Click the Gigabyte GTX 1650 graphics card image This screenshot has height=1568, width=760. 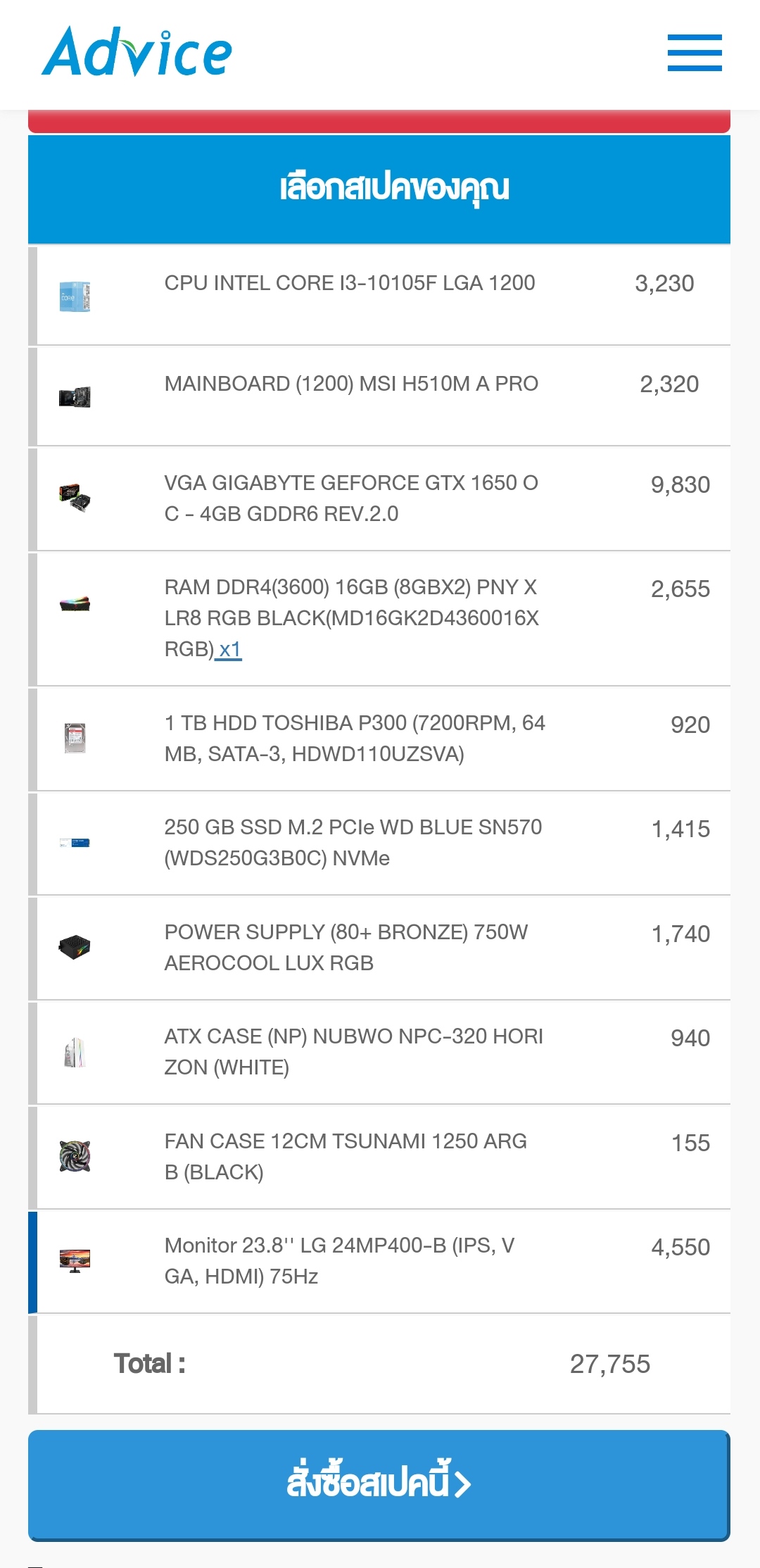75,498
